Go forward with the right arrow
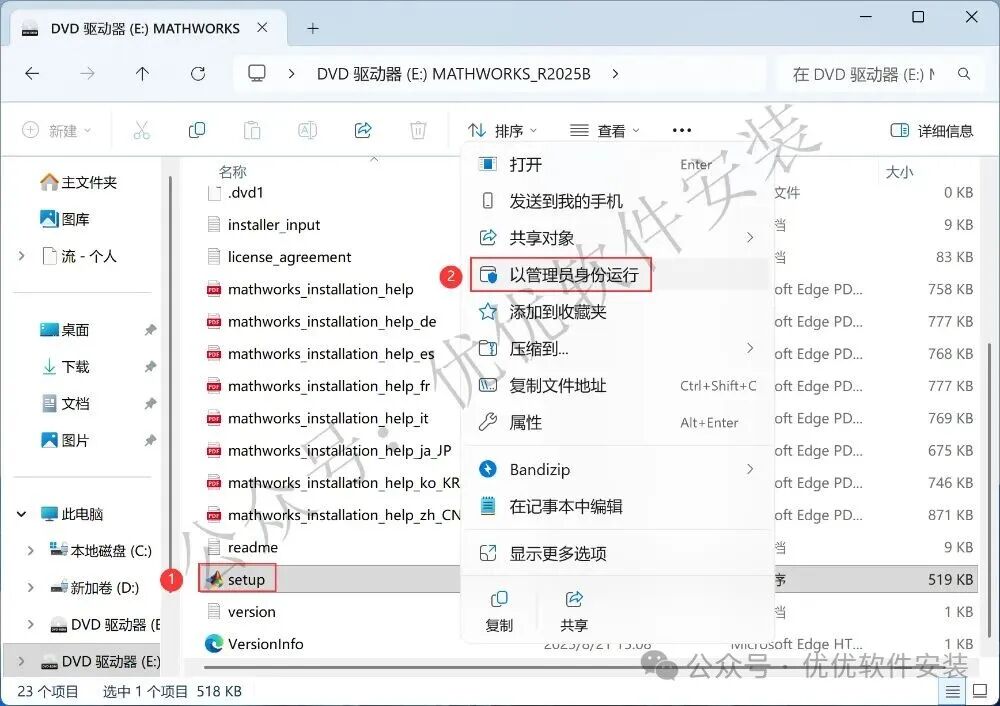Screen dimensions: 1000x706 click(87, 74)
